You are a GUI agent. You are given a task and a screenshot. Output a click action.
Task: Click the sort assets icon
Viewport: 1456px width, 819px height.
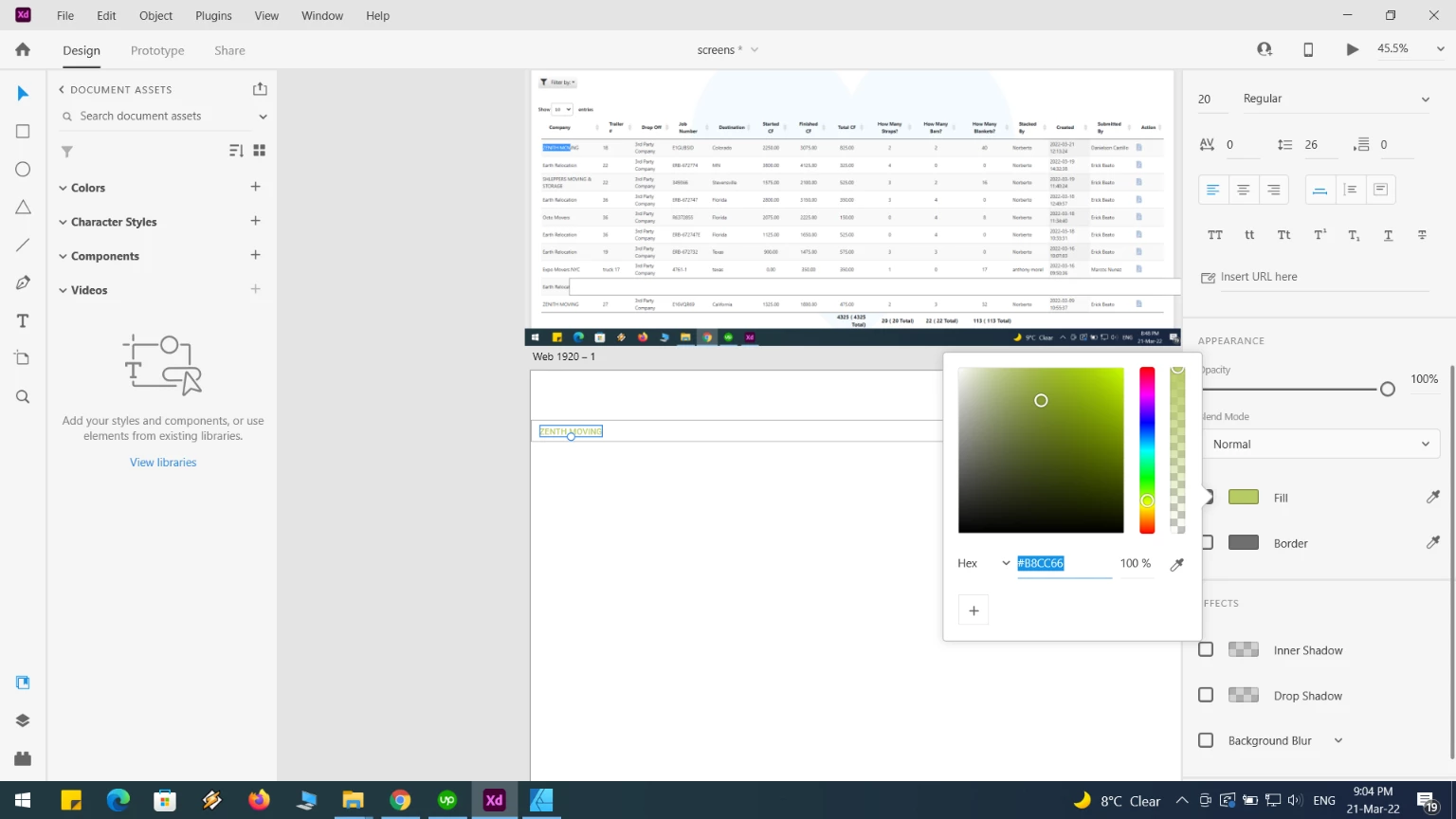point(236,151)
